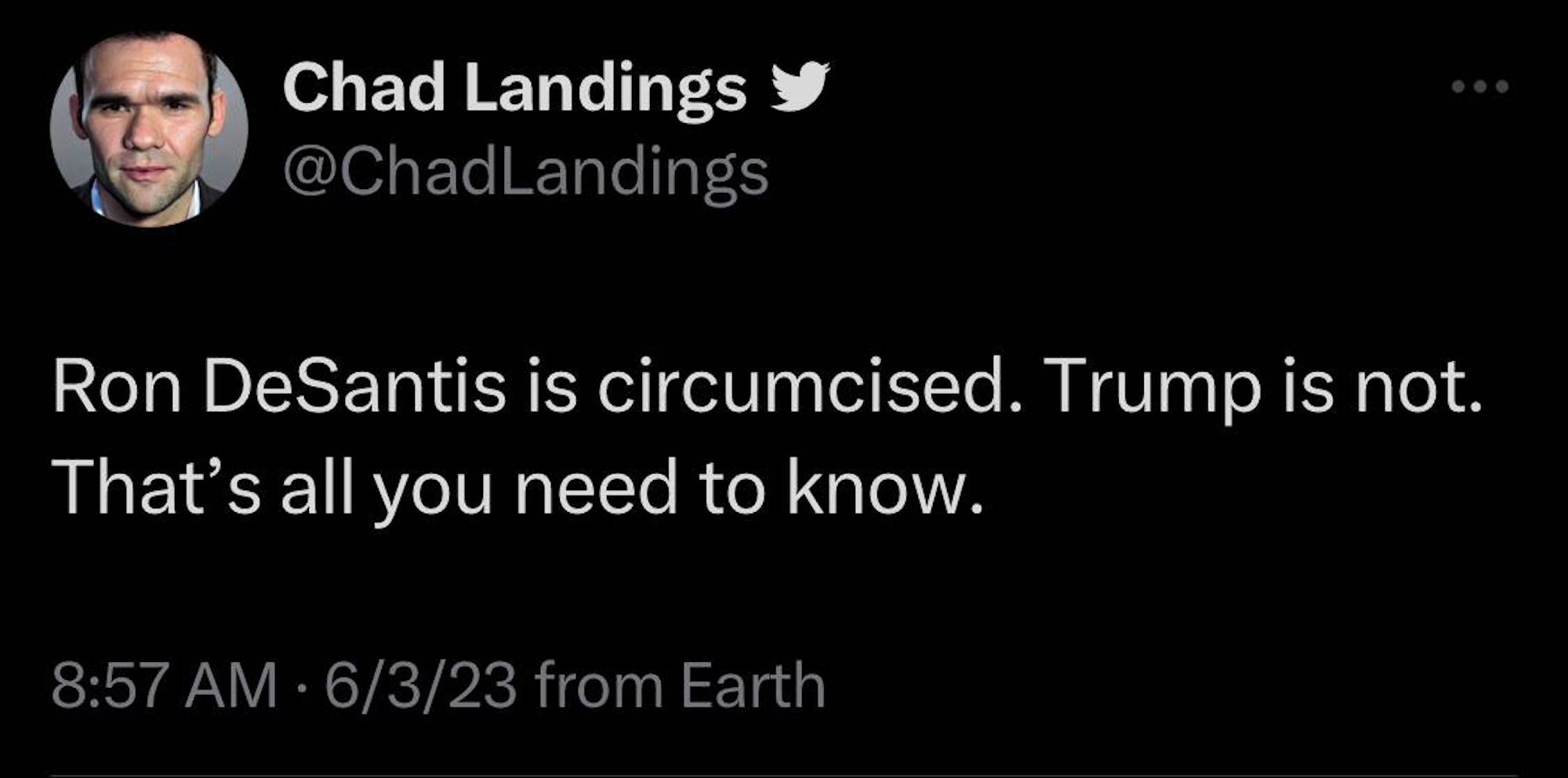Click the "from Earth" location label
Viewport: 1568px width, 778px height.
(x=679, y=685)
